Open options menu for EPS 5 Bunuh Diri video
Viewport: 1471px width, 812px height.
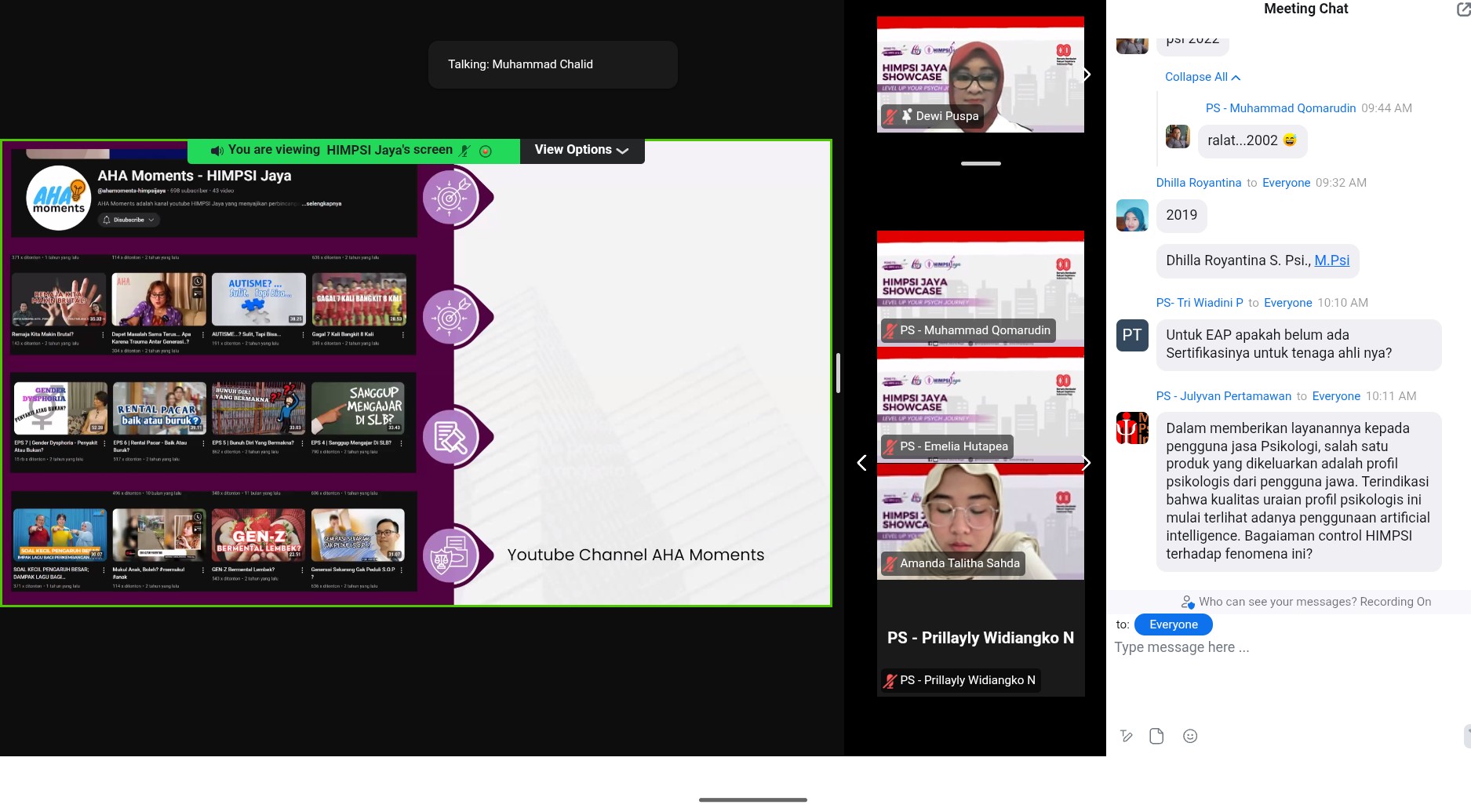[x=303, y=443]
